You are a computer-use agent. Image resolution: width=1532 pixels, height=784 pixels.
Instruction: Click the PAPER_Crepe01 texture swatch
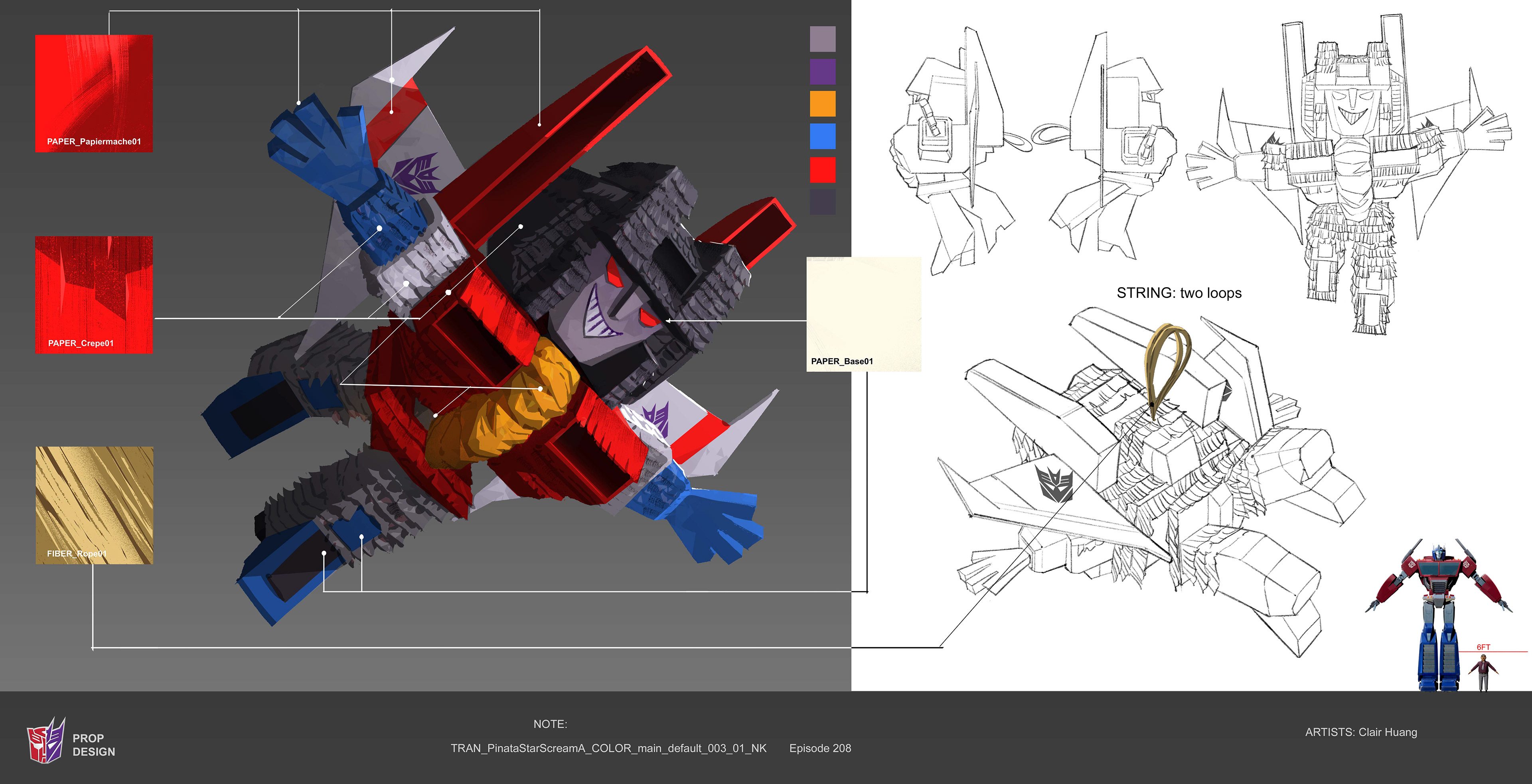[94, 295]
